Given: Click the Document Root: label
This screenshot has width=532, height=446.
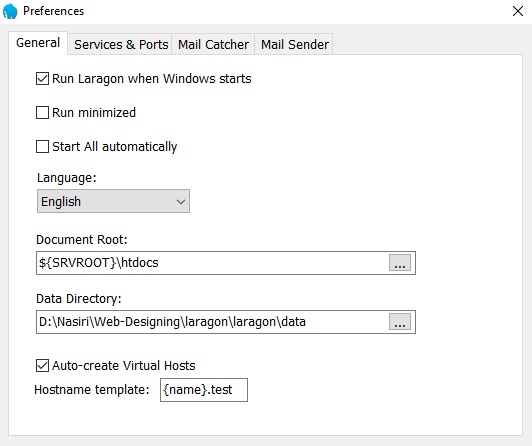Looking at the screenshot, I should point(82,240).
